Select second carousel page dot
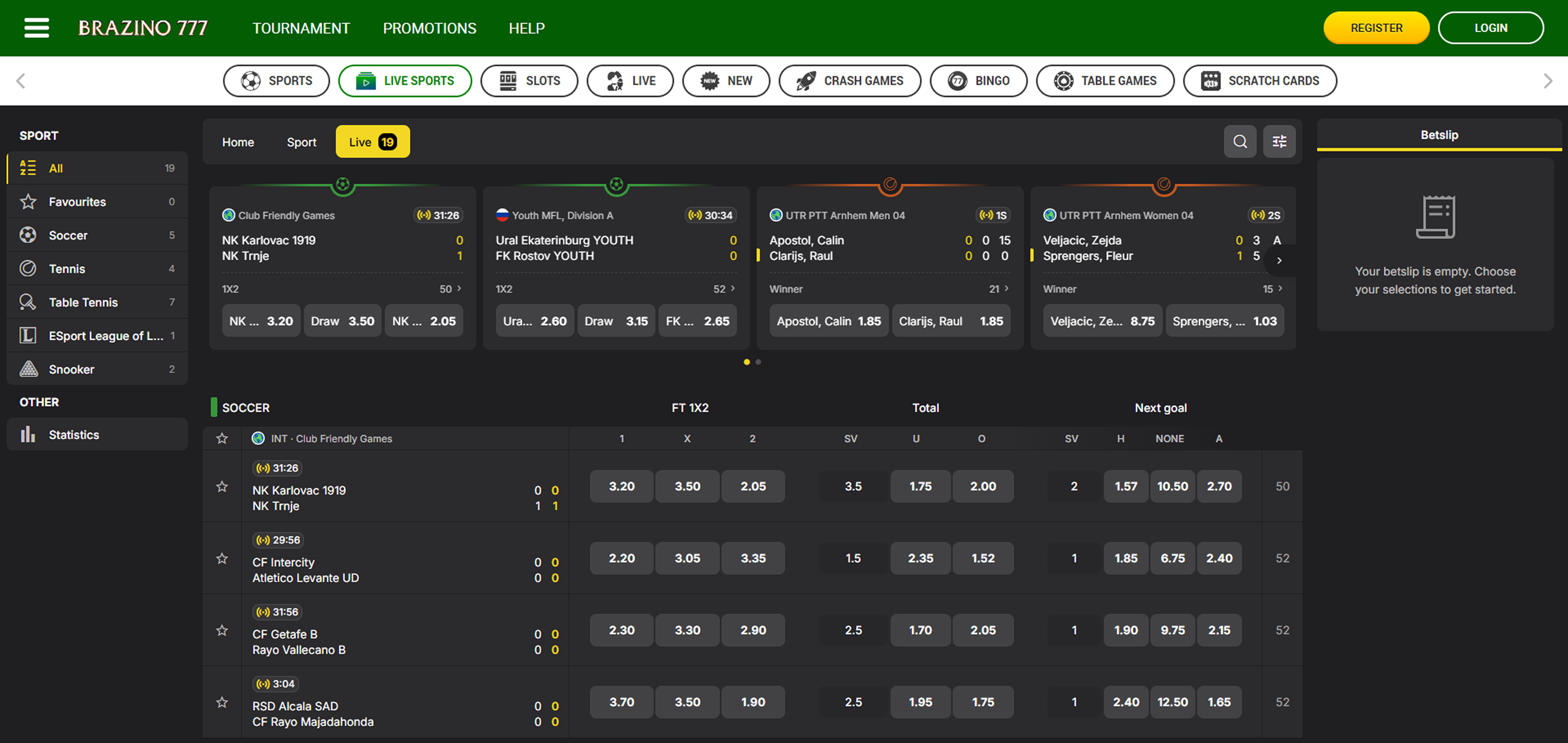The width and height of the screenshot is (1568, 743). pyautogui.click(x=758, y=362)
